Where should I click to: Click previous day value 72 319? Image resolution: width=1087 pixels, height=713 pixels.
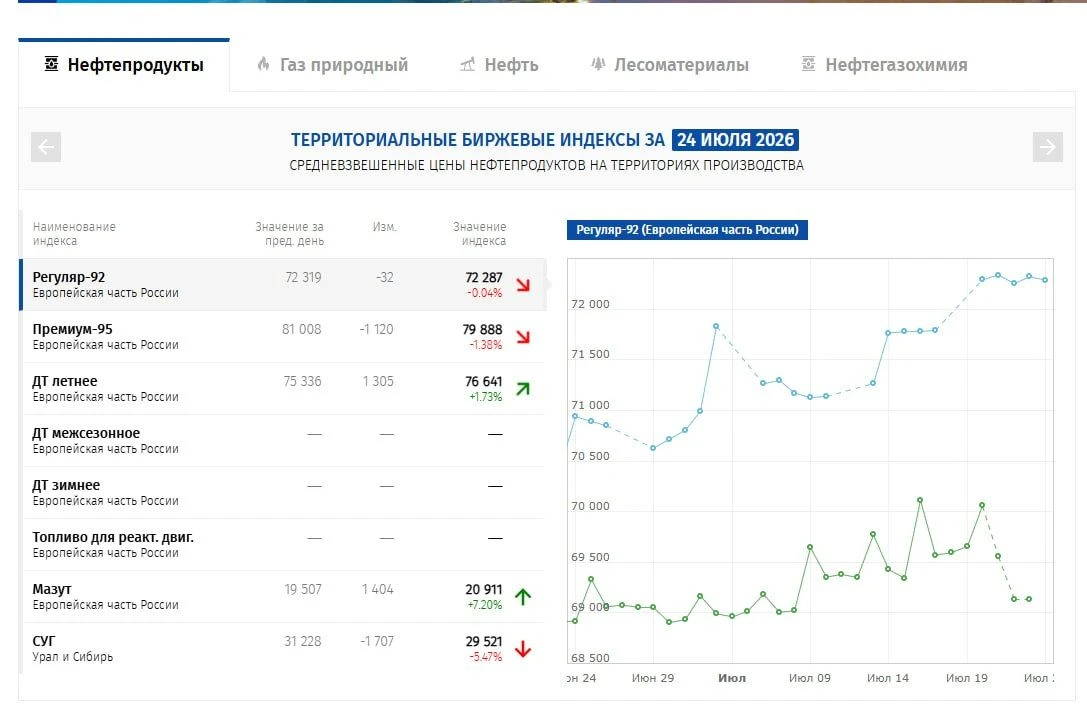click(304, 278)
